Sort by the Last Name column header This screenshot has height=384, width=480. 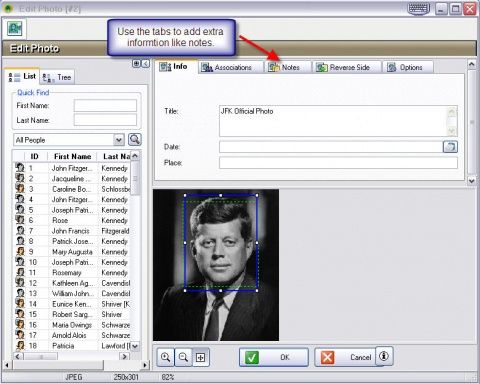(x=114, y=156)
